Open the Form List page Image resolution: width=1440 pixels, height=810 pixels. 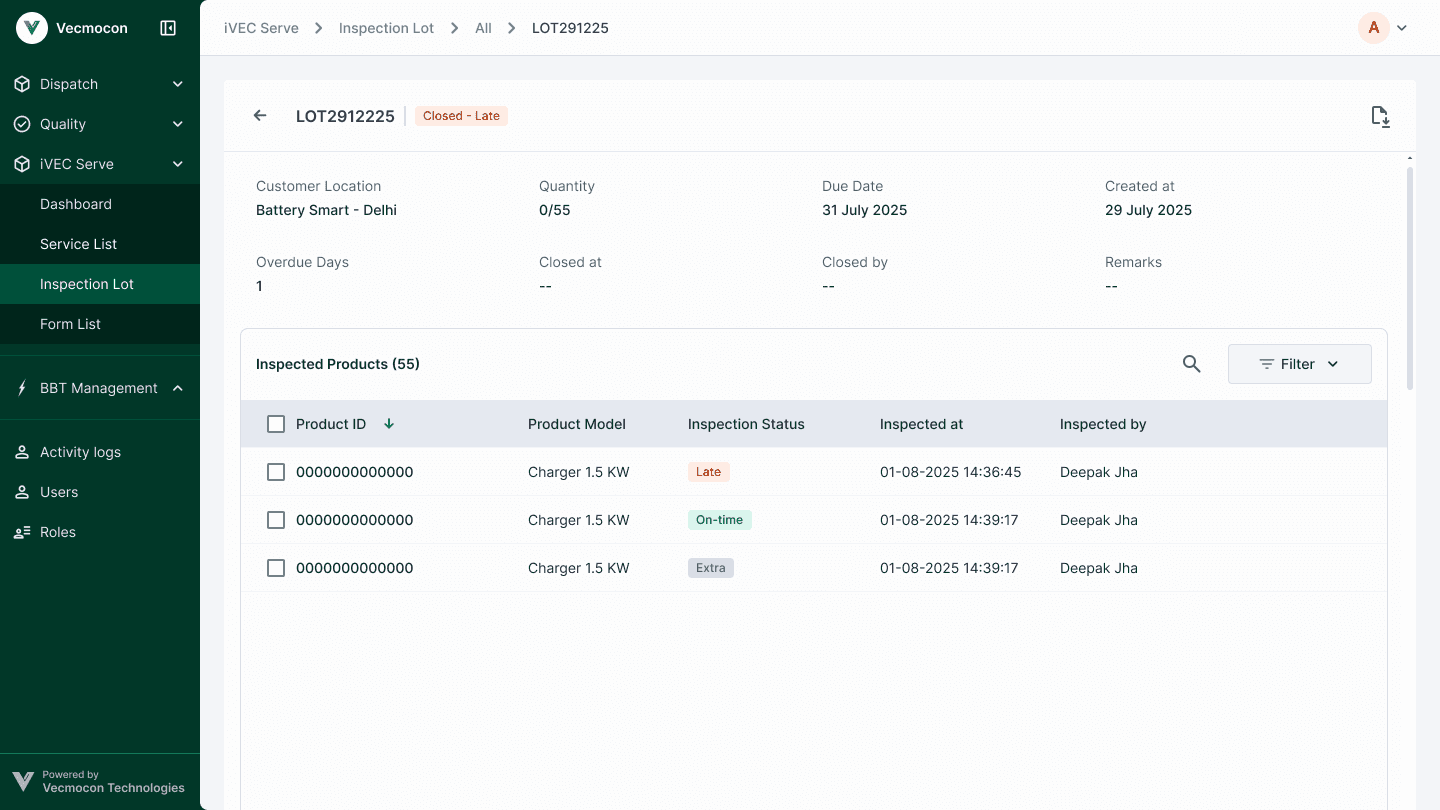(100, 324)
